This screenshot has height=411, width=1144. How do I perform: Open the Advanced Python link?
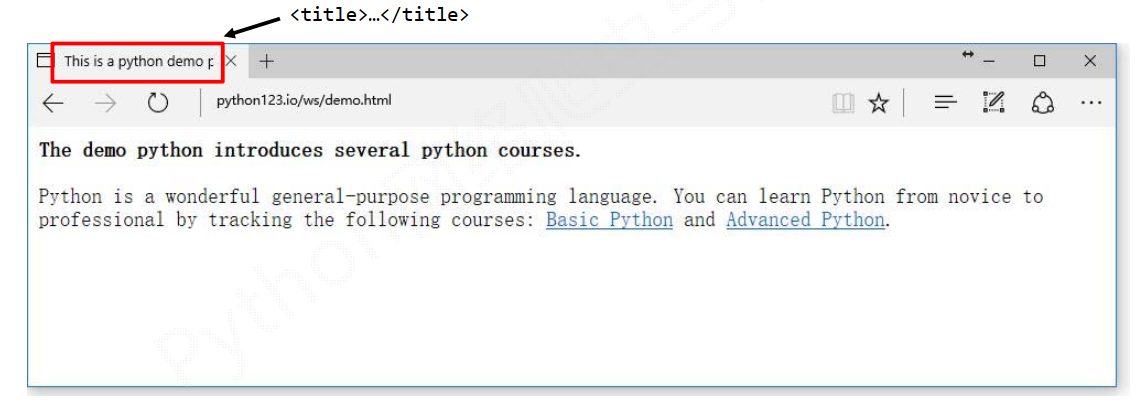[805, 220]
